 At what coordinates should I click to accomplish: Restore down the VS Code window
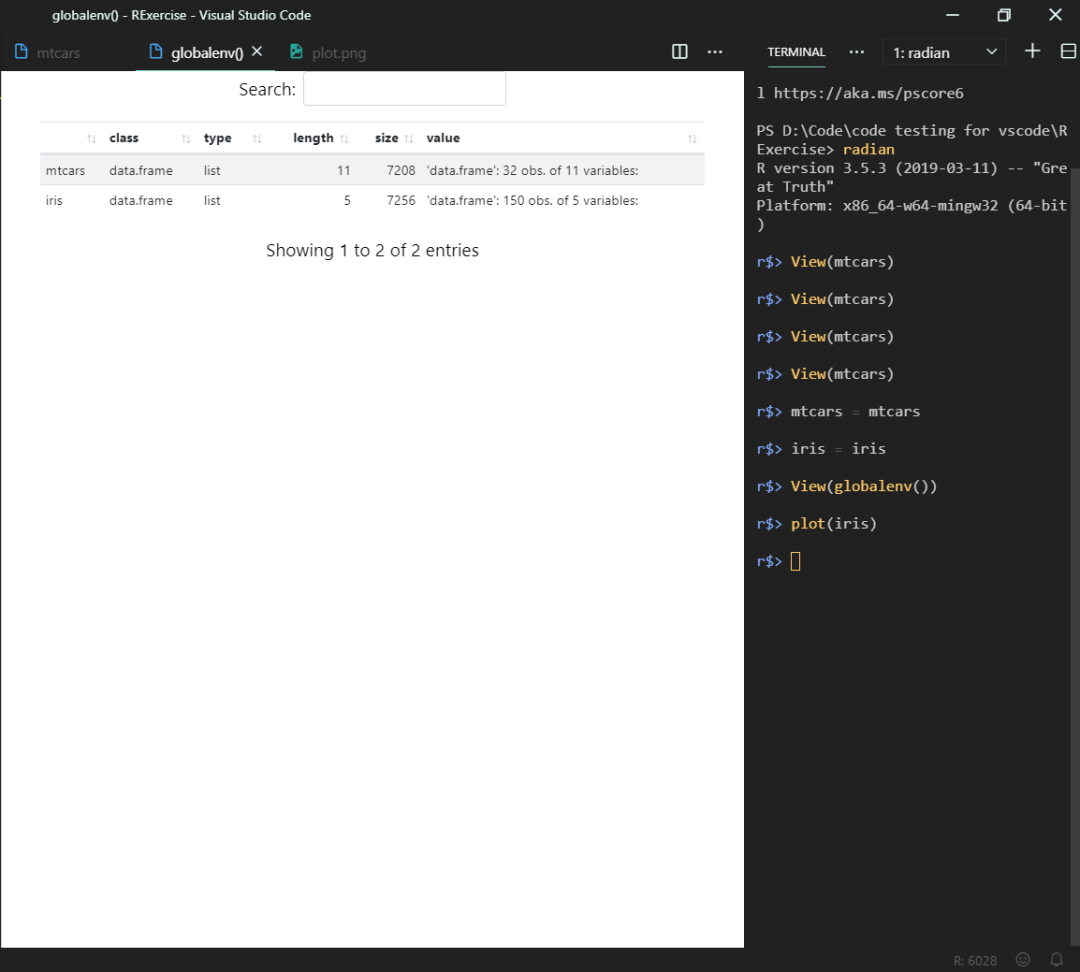pos(1004,14)
